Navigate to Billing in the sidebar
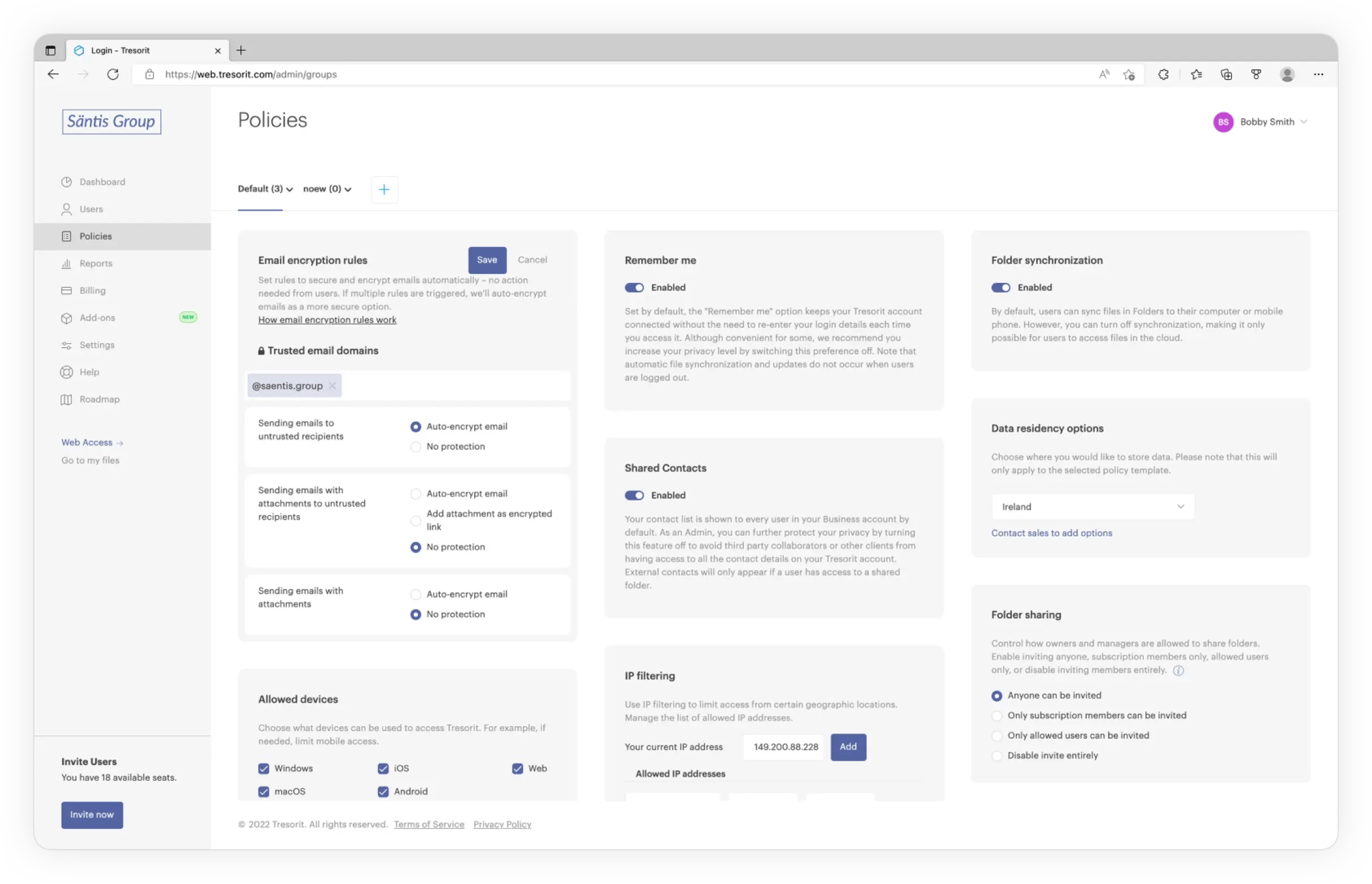 [x=122, y=290]
